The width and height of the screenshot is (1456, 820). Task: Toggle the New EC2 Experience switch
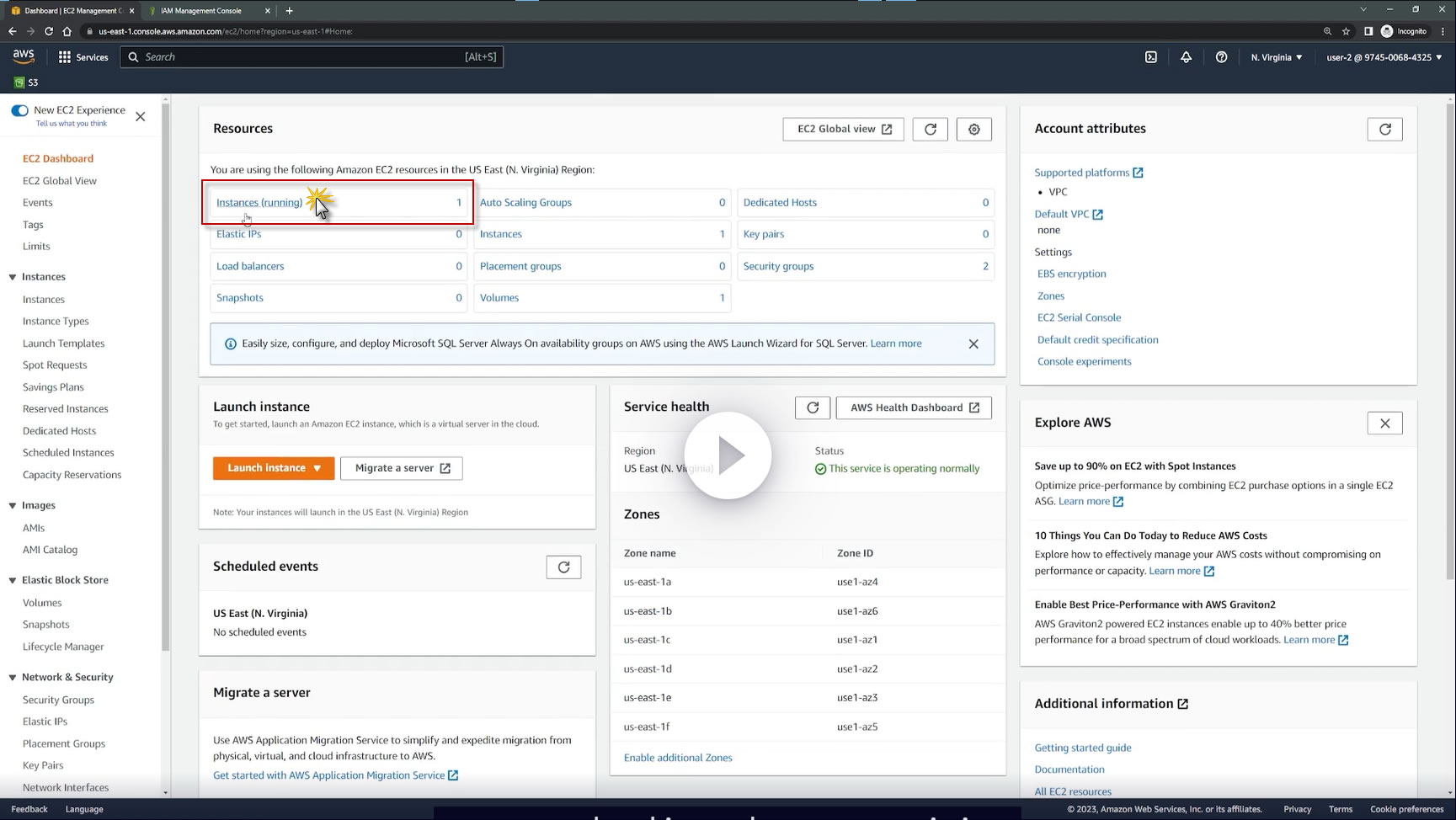(20, 110)
